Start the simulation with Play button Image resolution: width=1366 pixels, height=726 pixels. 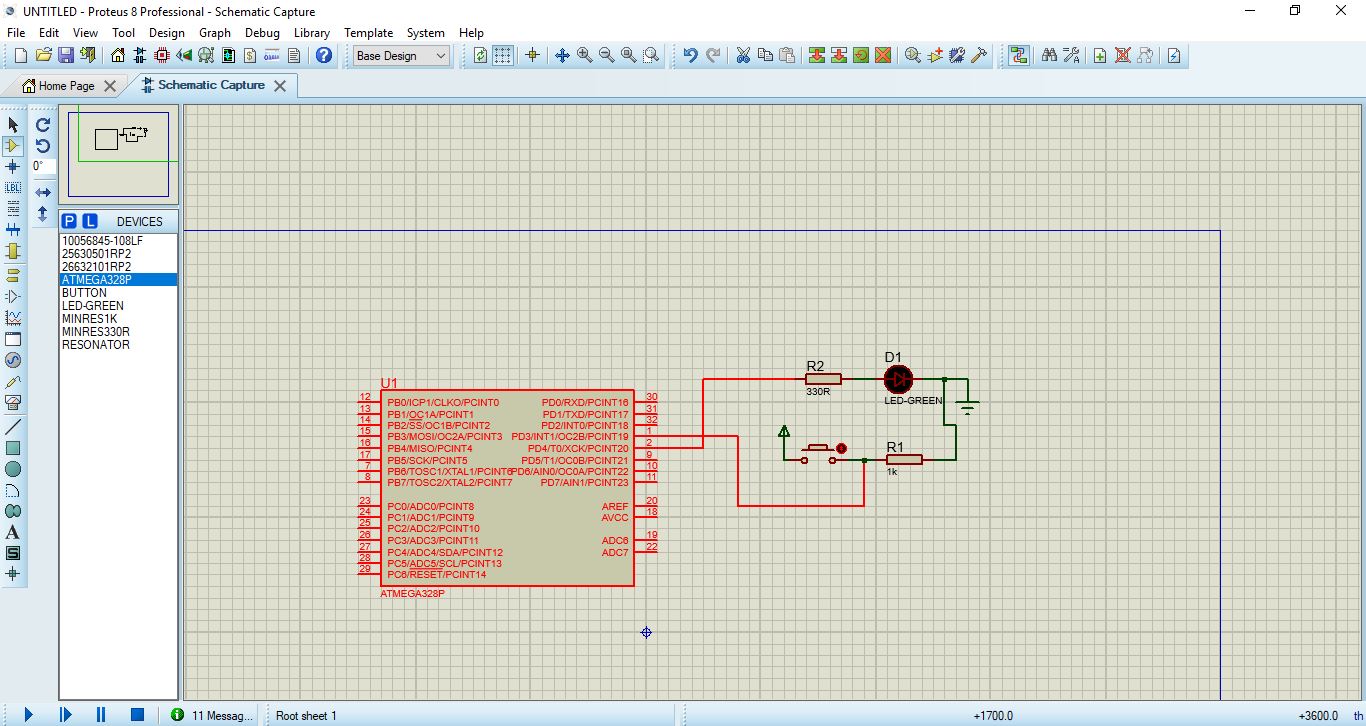(x=28, y=715)
